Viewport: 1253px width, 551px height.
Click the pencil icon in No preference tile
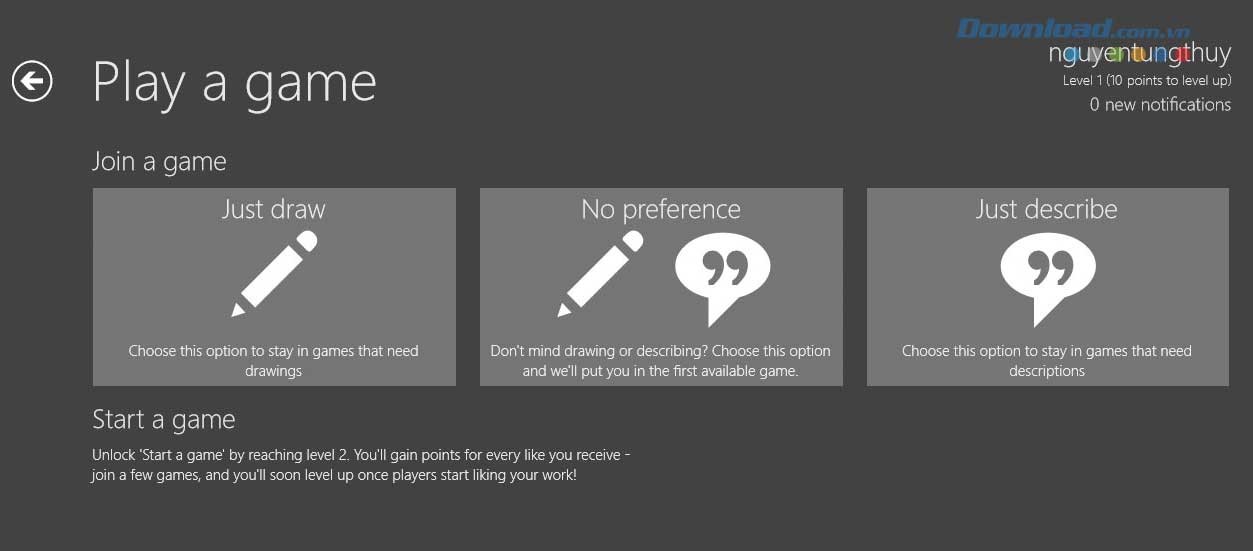tap(600, 274)
